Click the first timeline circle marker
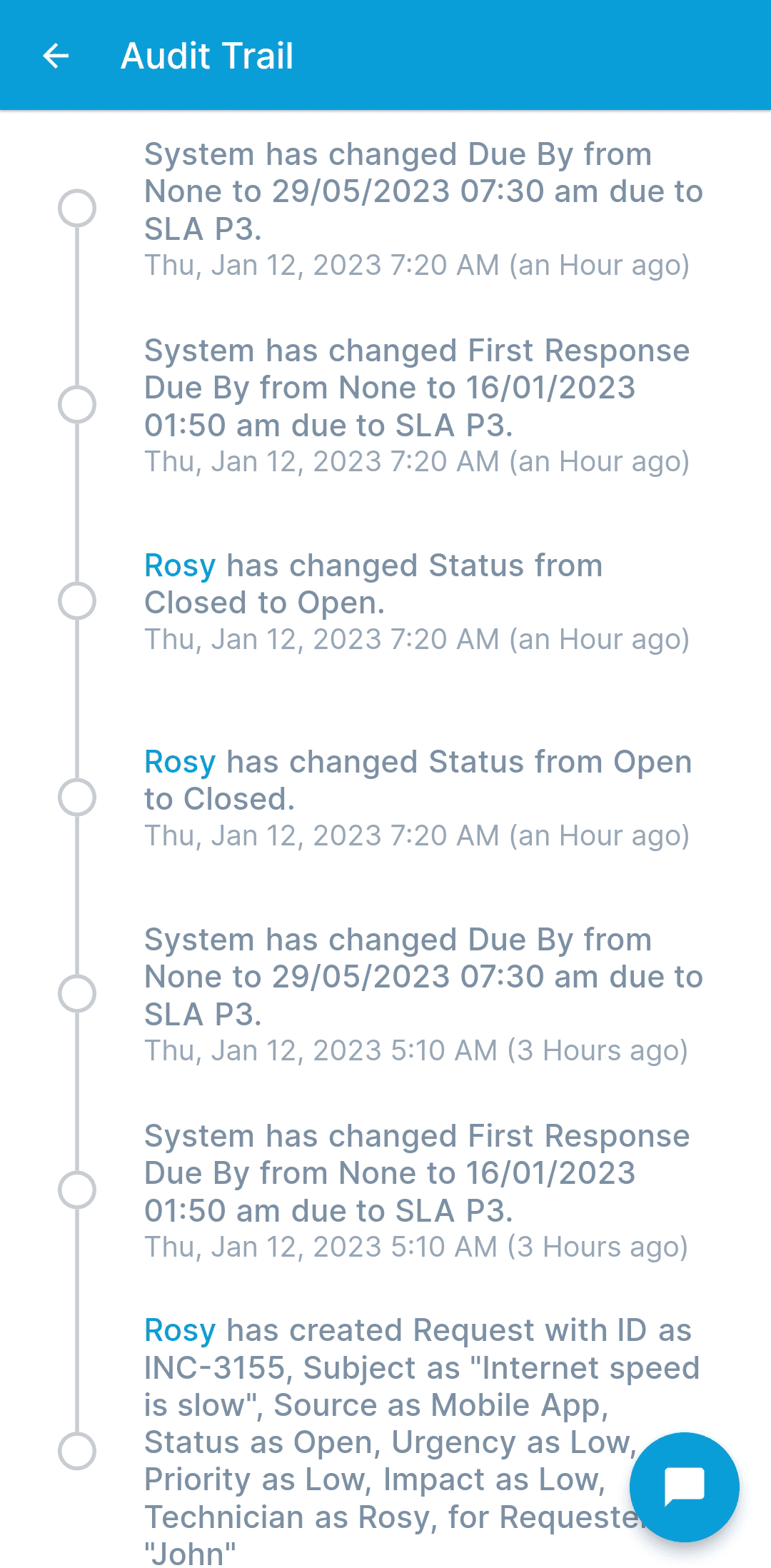This screenshot has width=771, height=1568. 79,208
